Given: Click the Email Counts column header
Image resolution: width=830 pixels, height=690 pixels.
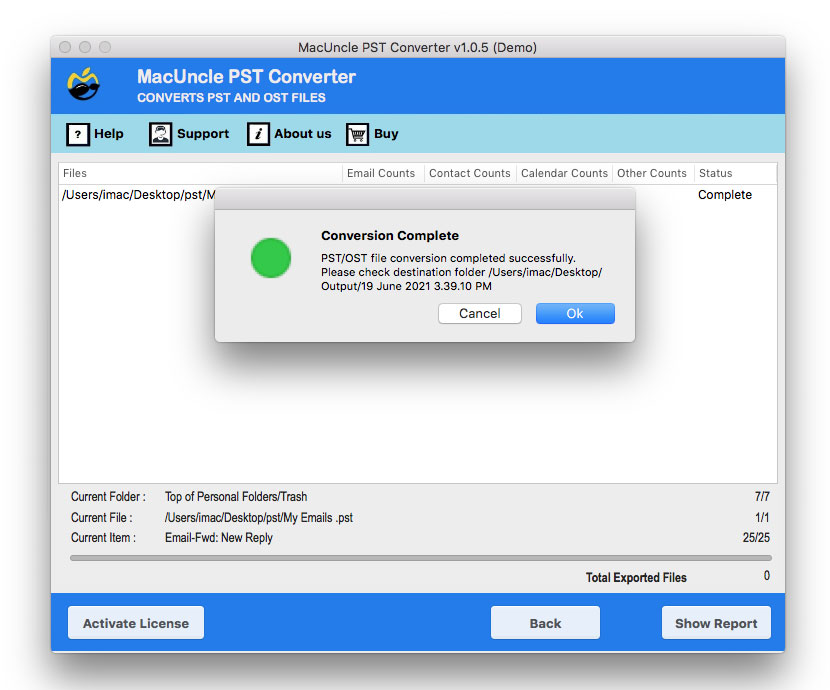Looking at the screenshot, I should coord(382,172).
